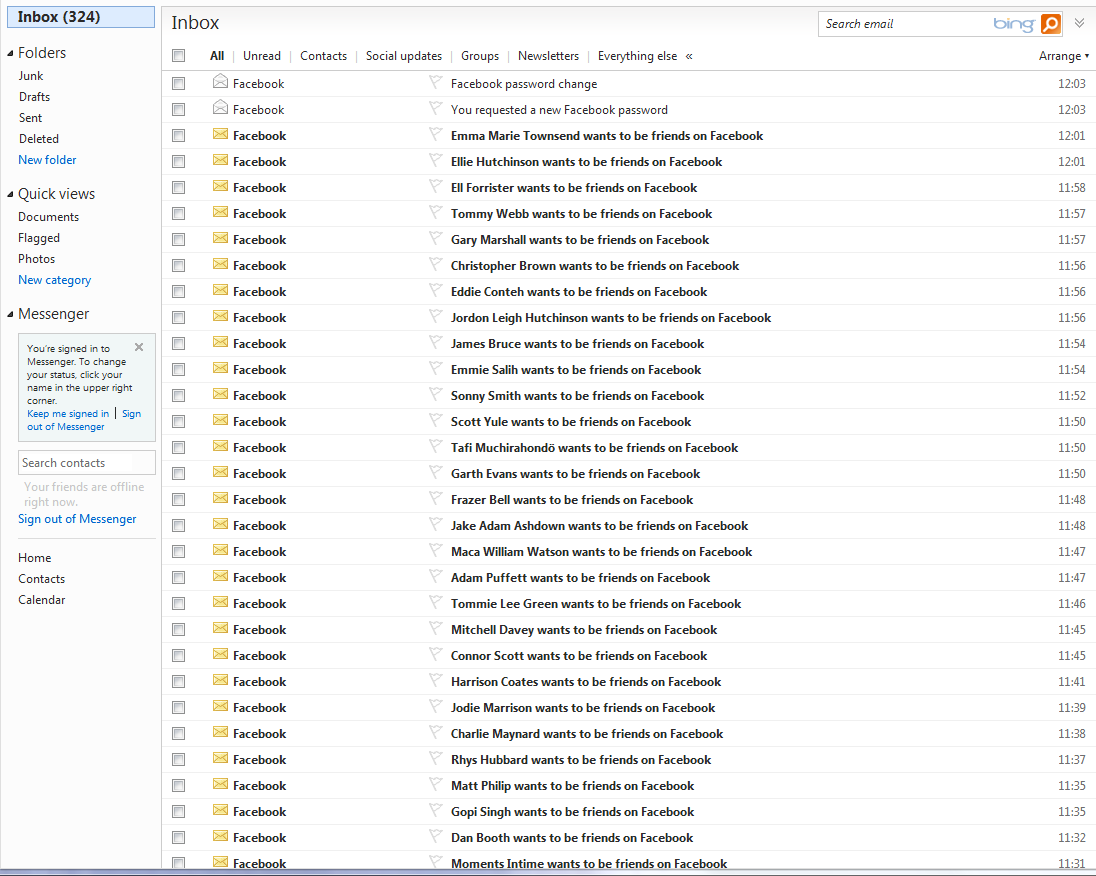Screen dimensions: 1096x876
Task: Click the New folder link
Action: pyautogui.click(x=47, y=160)
